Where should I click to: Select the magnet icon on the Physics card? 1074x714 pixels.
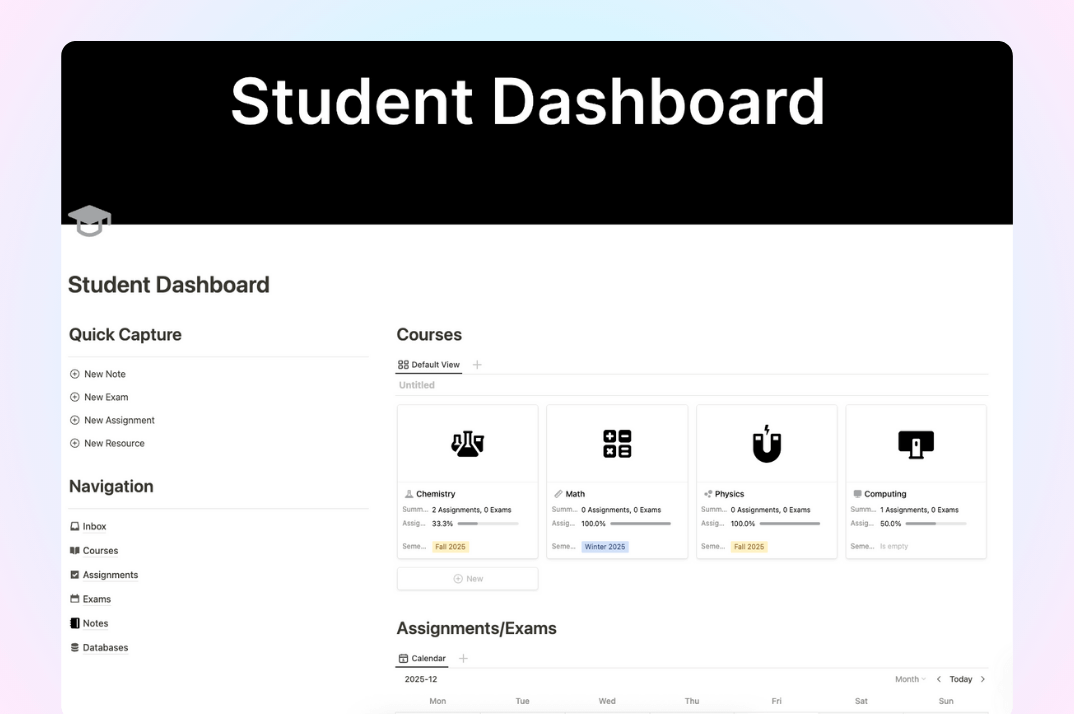pyautogui.click(x=766, y=442)
